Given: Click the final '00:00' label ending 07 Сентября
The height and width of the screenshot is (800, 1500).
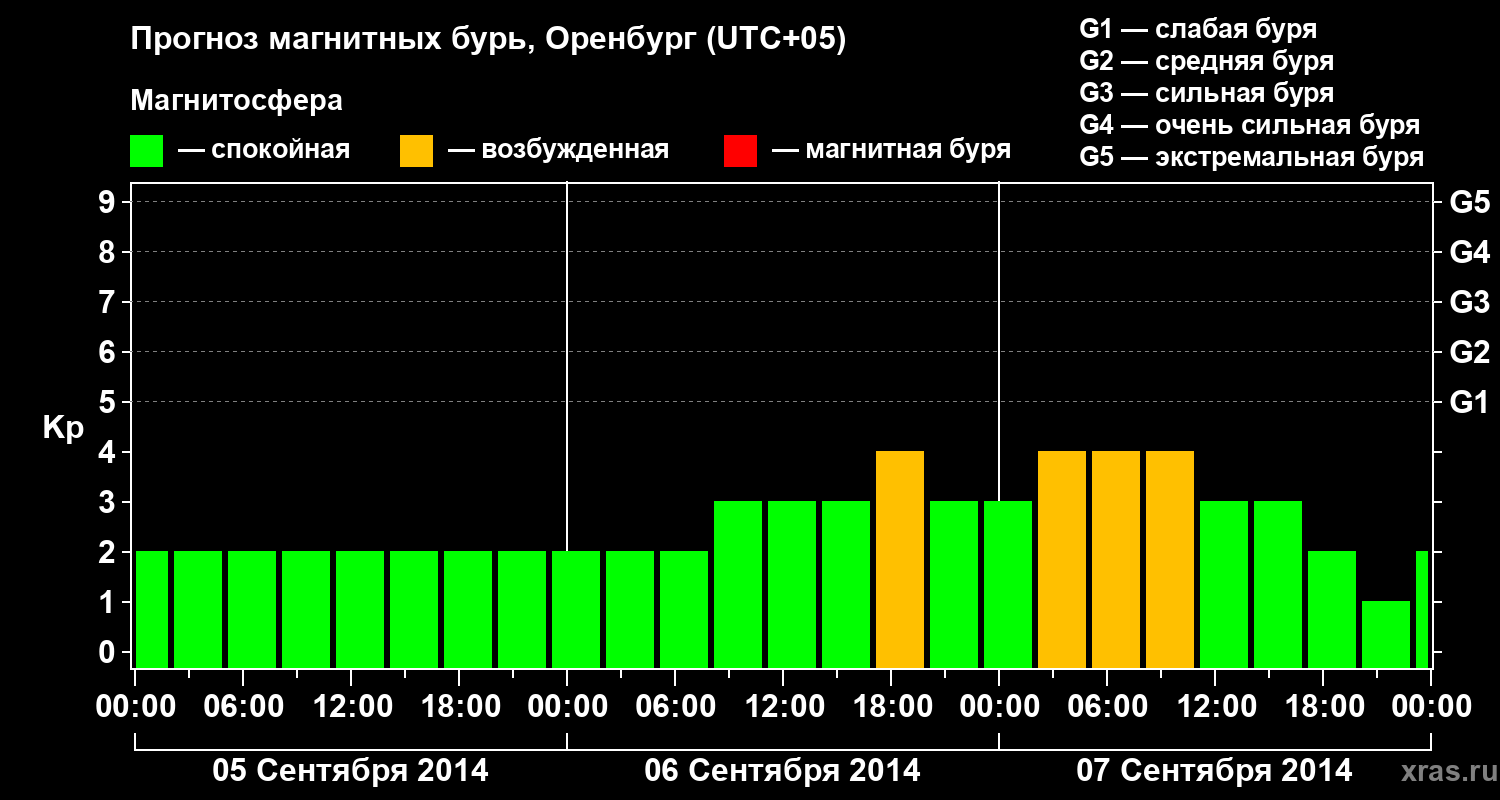Looking at the screenshot, I should tap(1432, 707).
